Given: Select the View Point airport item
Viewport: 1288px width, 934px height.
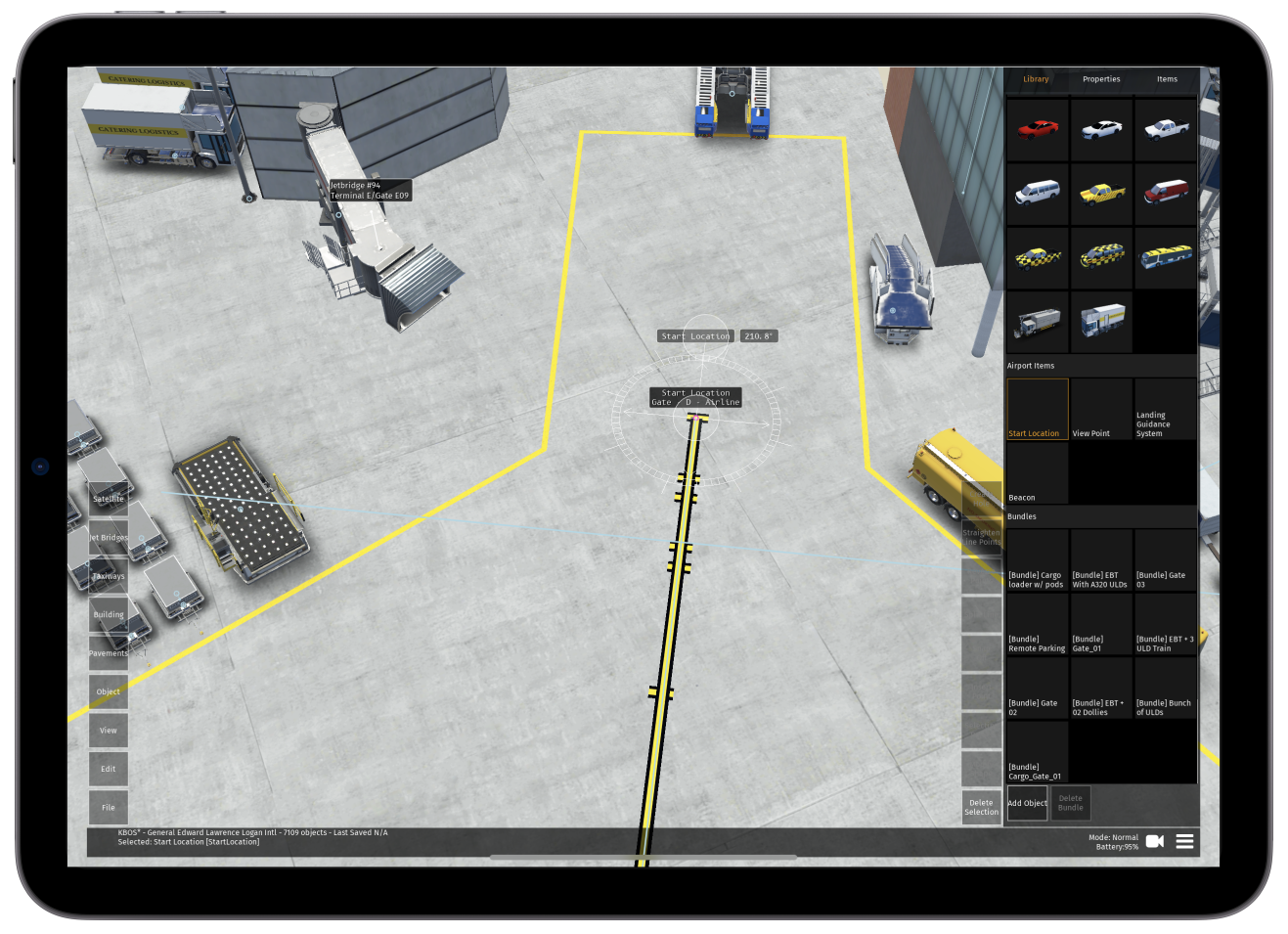Looking at the screenshot, I should [1100, 409].
